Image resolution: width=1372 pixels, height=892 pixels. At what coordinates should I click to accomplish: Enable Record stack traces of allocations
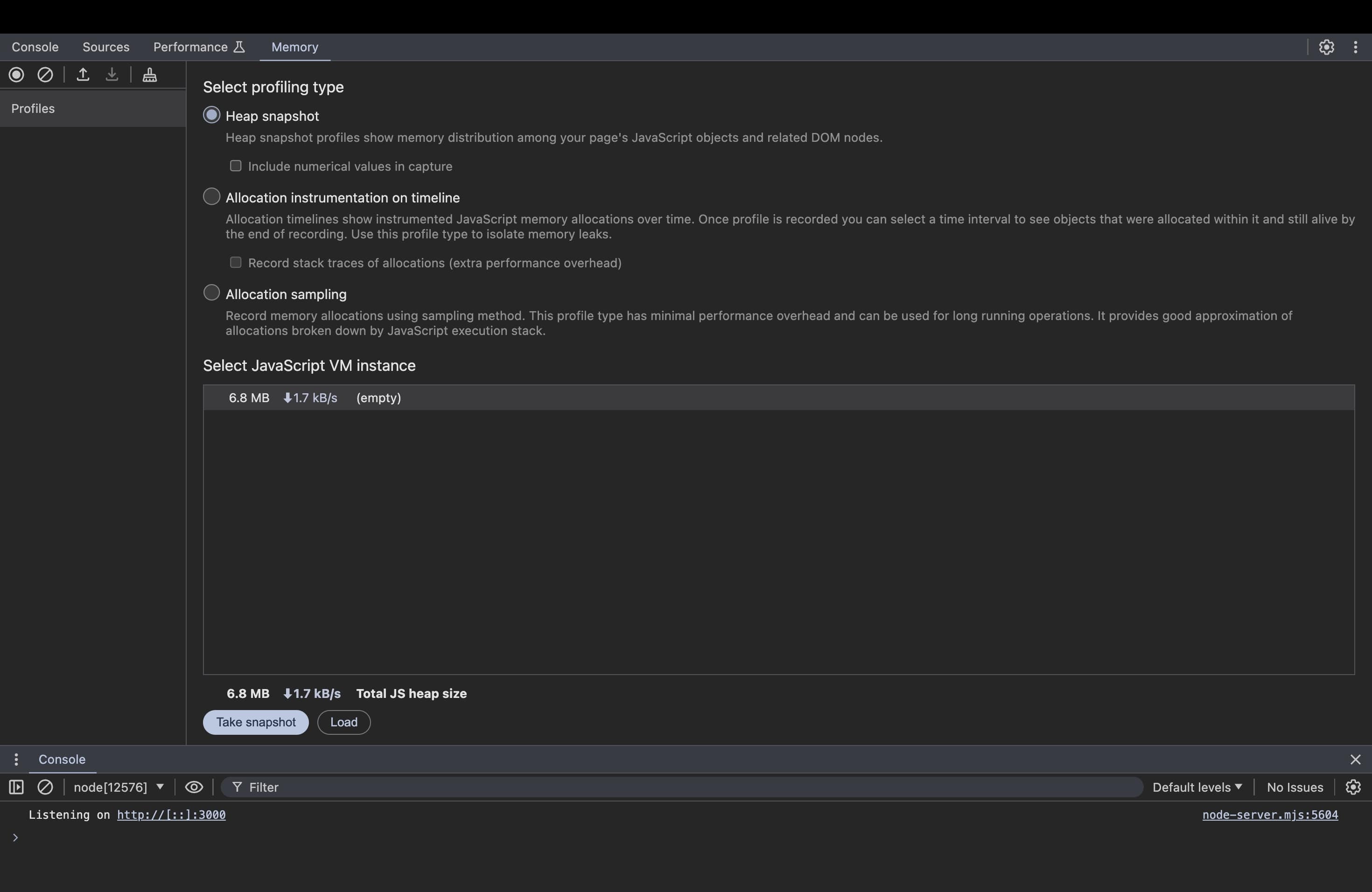pos(234,263)
